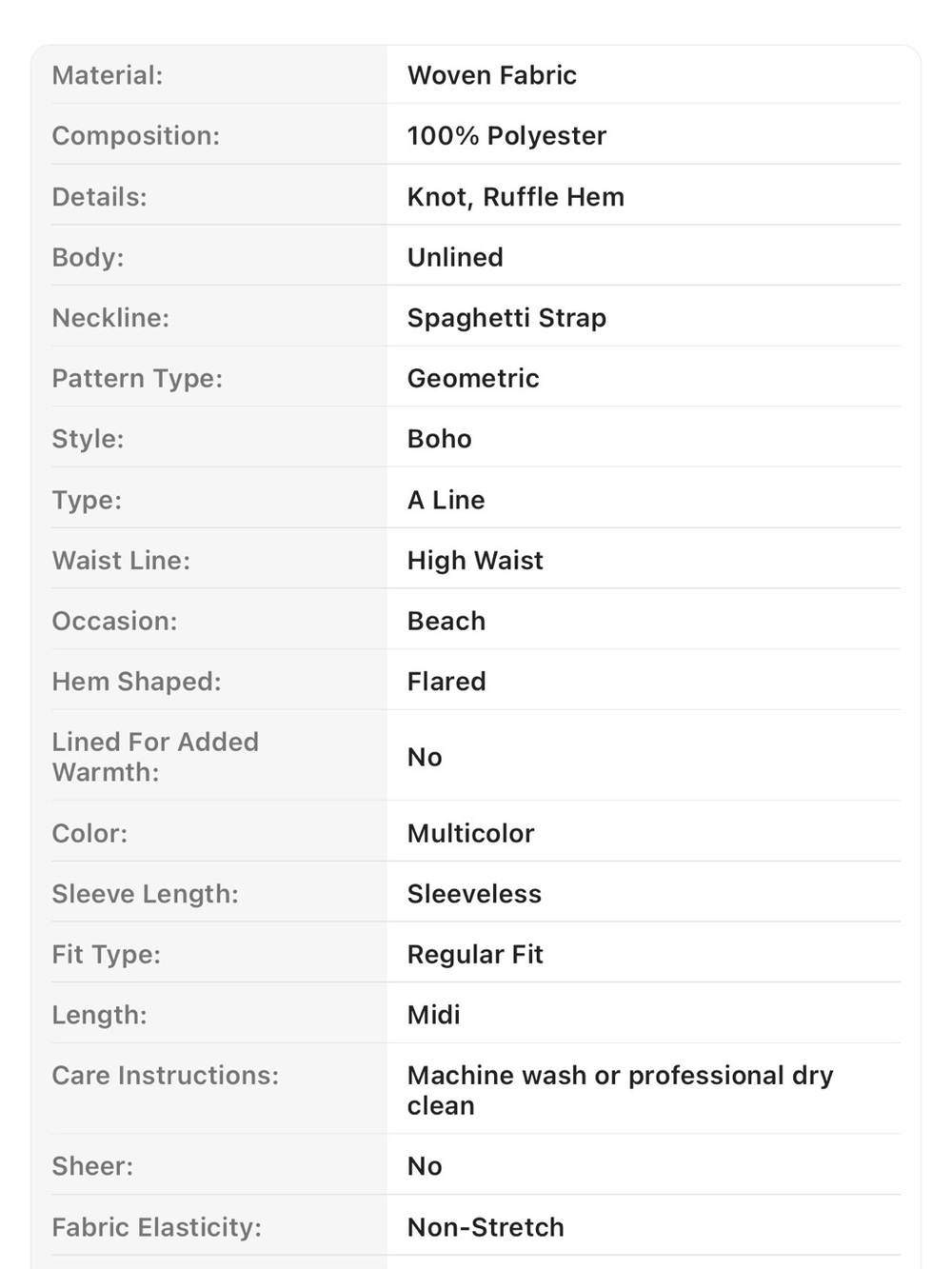This screenshot has width=952, height=1269.
Task: Click the Geometric pattern type value
Action: (x=473, y=379)
